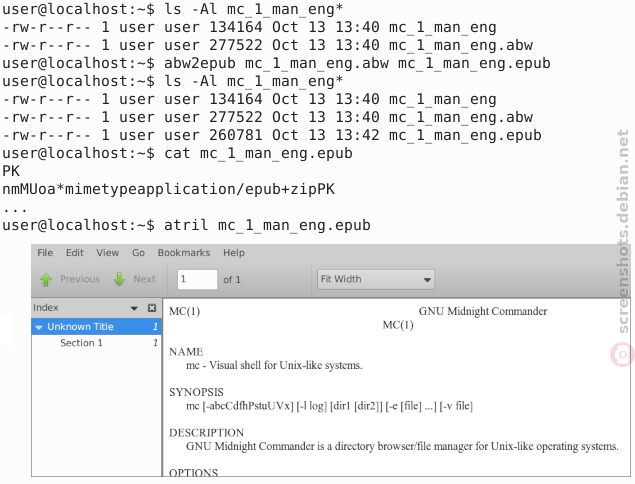This screenshot has height=484, width=635.
Task: Collapse the Unknown Title tree node
Action: (x=39, y=327)
